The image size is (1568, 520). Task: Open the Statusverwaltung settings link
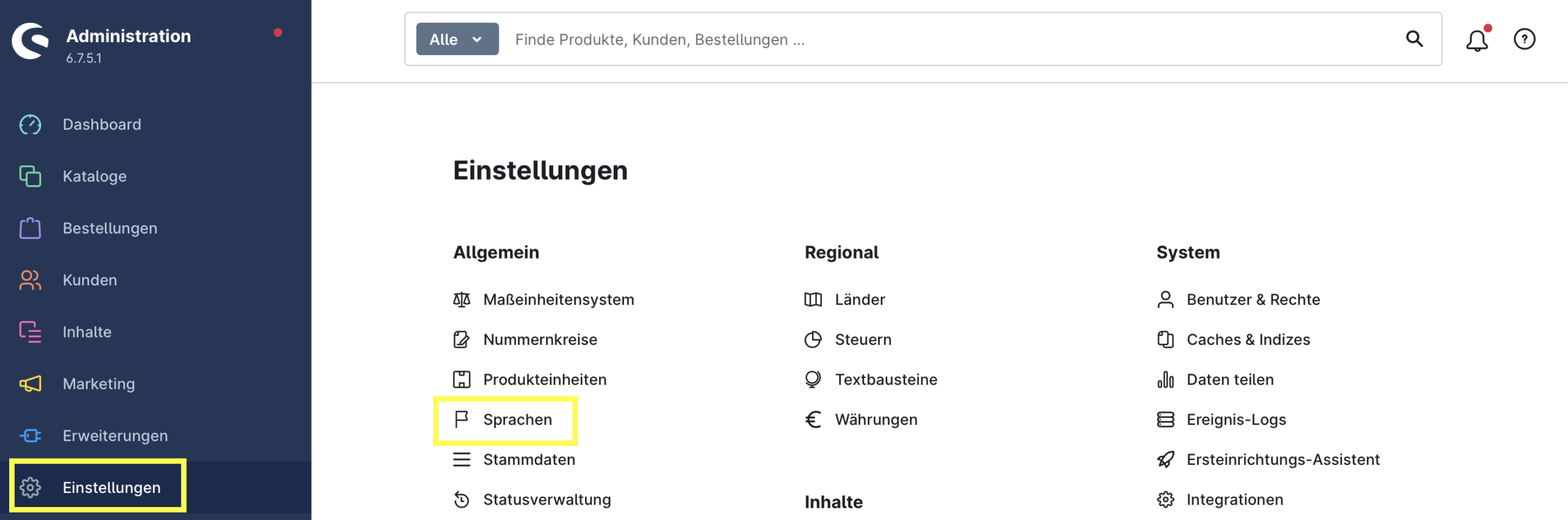pyautogui.click(x=547, y=500)
